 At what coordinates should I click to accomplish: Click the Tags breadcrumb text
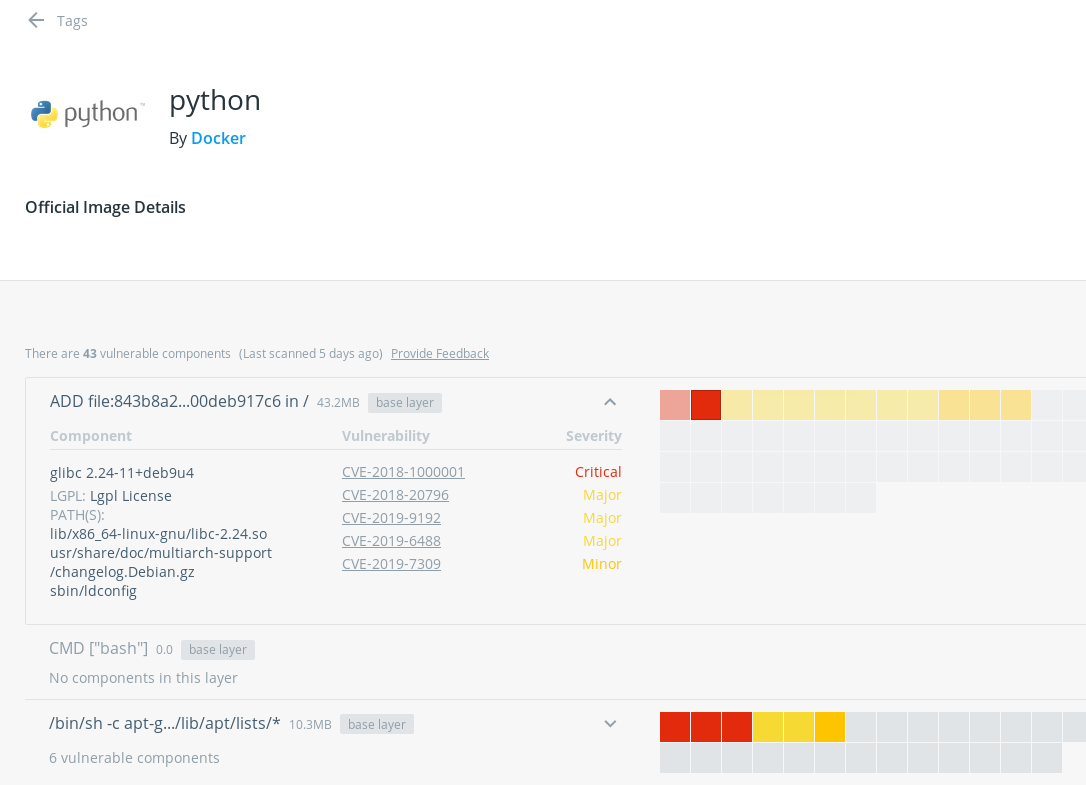pos(72,20)
